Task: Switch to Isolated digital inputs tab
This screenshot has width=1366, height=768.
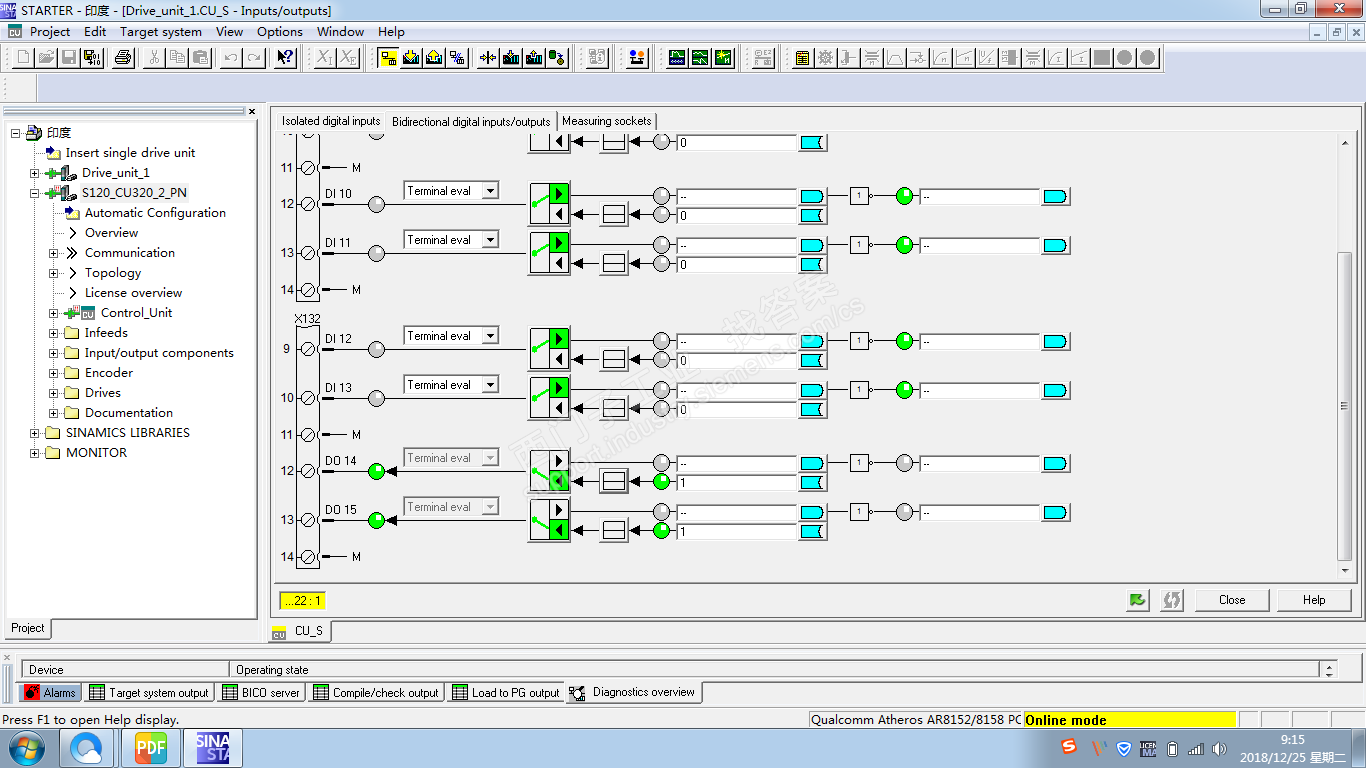Action: click(x=331, y=121)
